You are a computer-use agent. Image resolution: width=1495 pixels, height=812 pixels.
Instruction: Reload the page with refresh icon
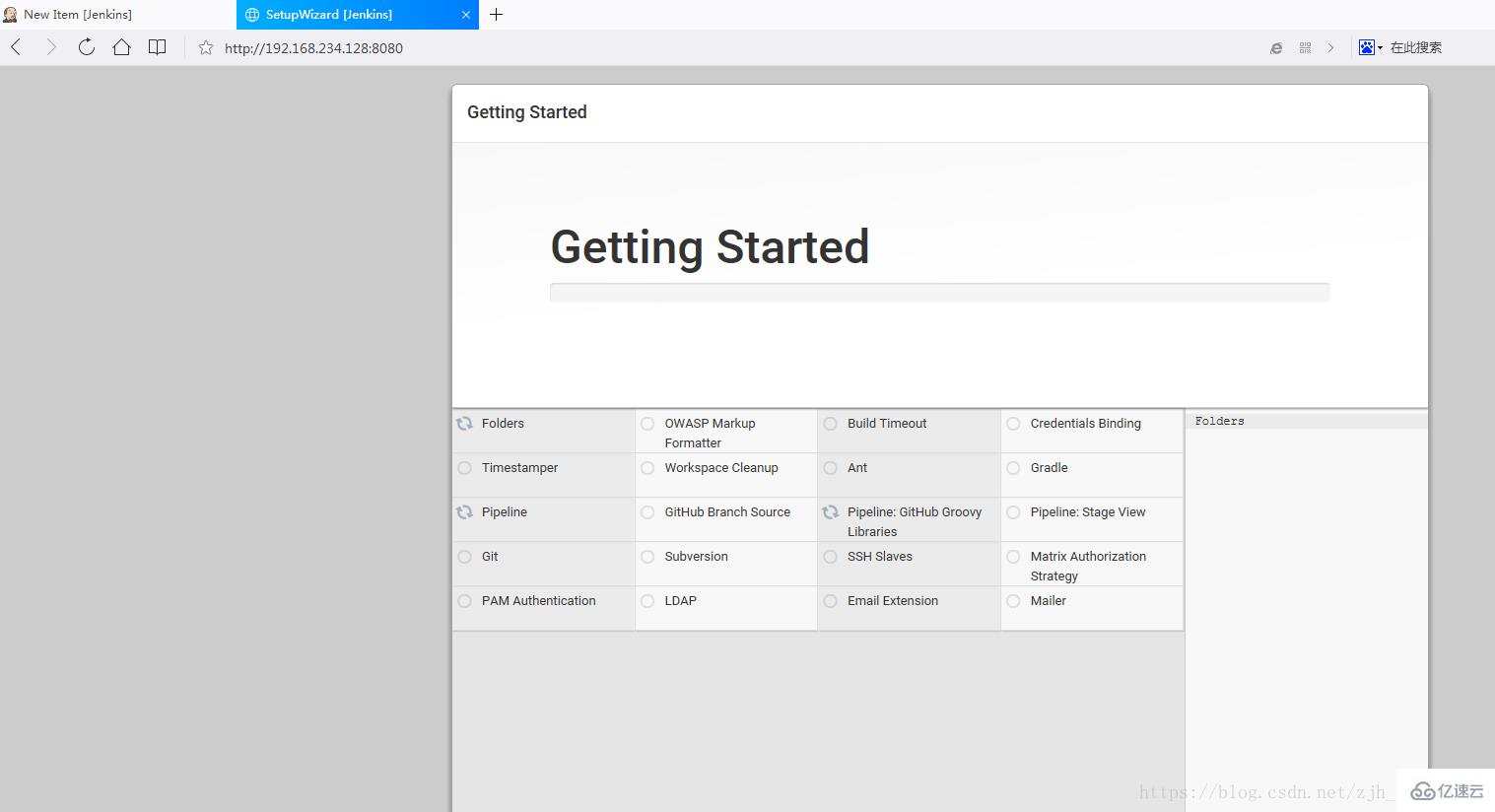[x=87, y=47]
